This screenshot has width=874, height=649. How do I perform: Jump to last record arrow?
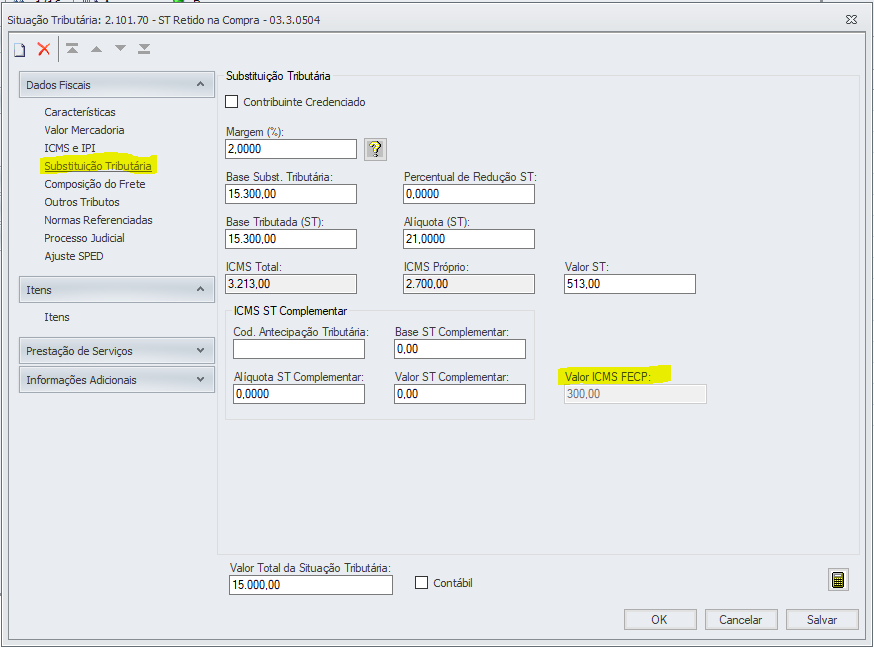pos(144,49)
